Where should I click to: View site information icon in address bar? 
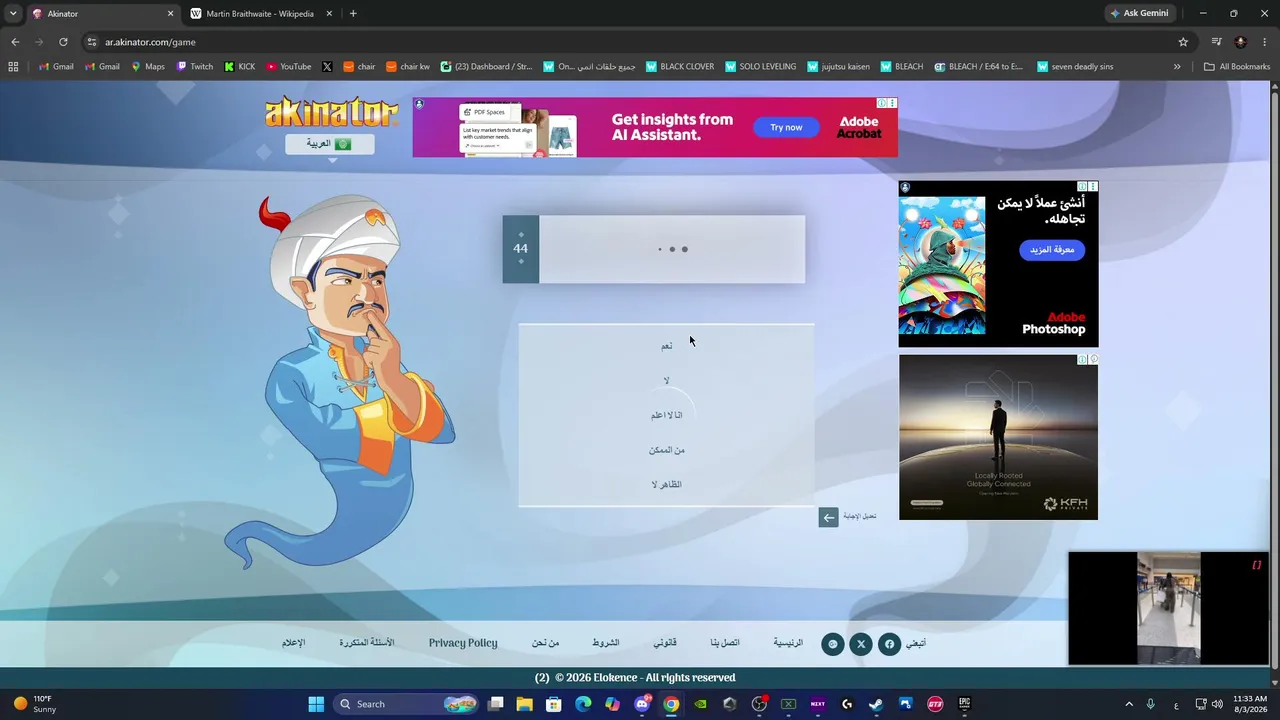tap(92, 42)
